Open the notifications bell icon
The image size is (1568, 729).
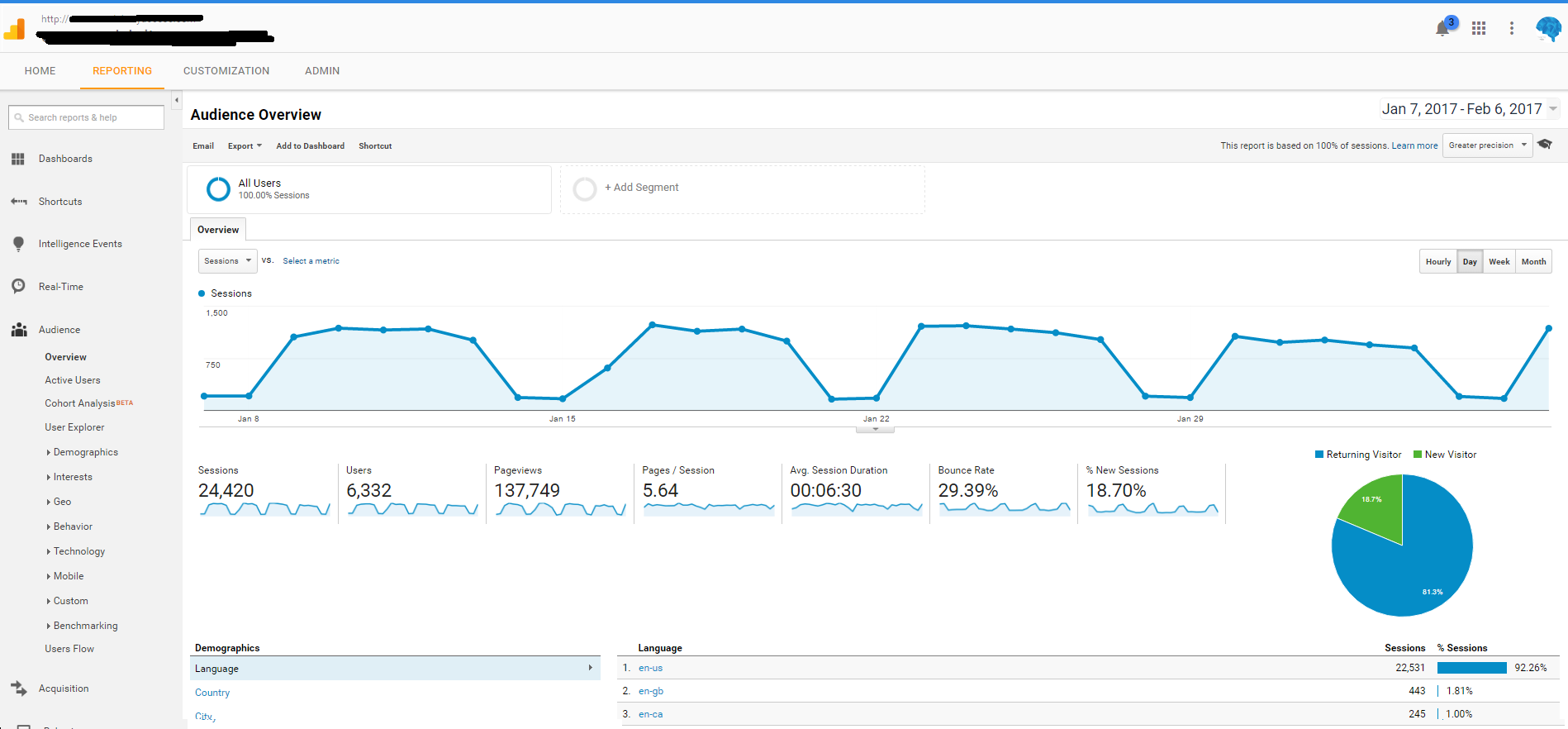pos(1442,29)
